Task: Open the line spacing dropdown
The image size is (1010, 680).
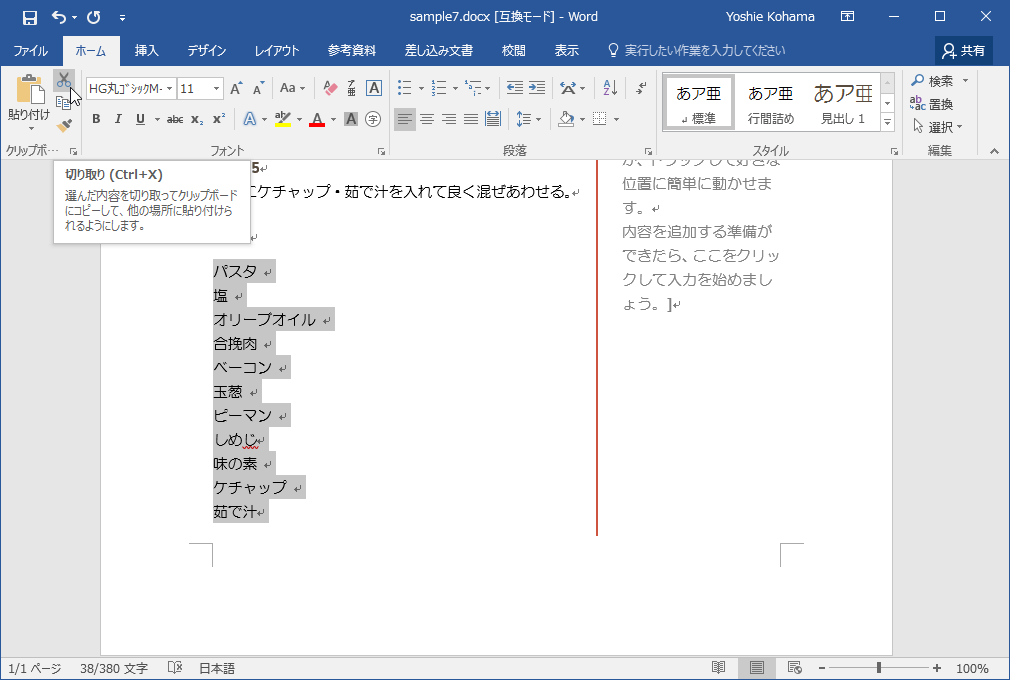Action: click(x=529, y=119)
